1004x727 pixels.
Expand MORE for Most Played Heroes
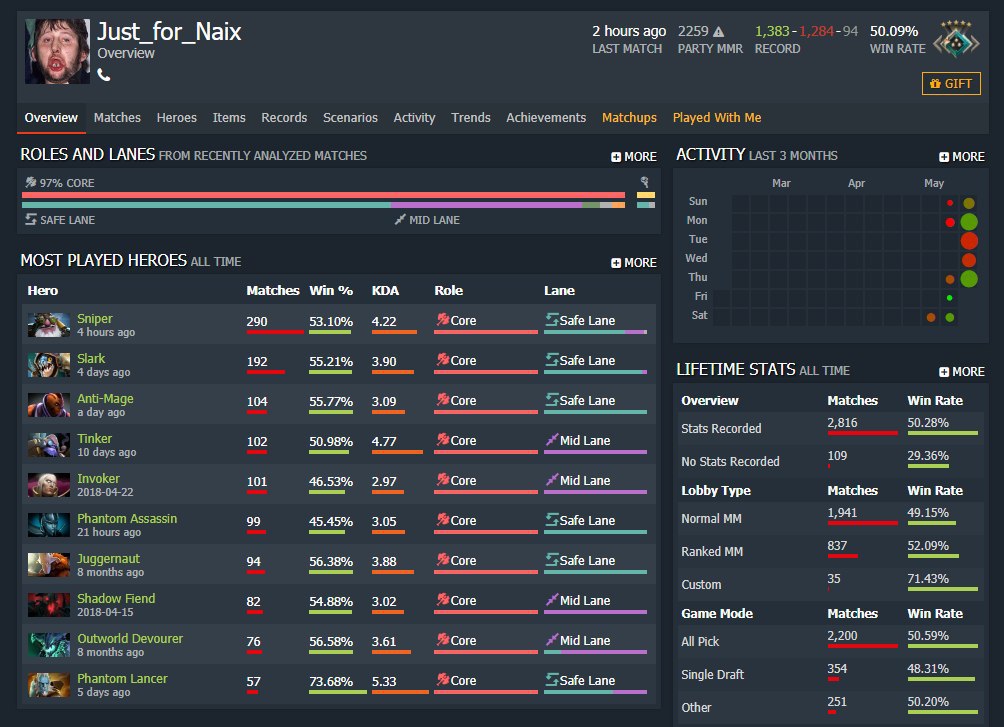(x=634, y=263)
